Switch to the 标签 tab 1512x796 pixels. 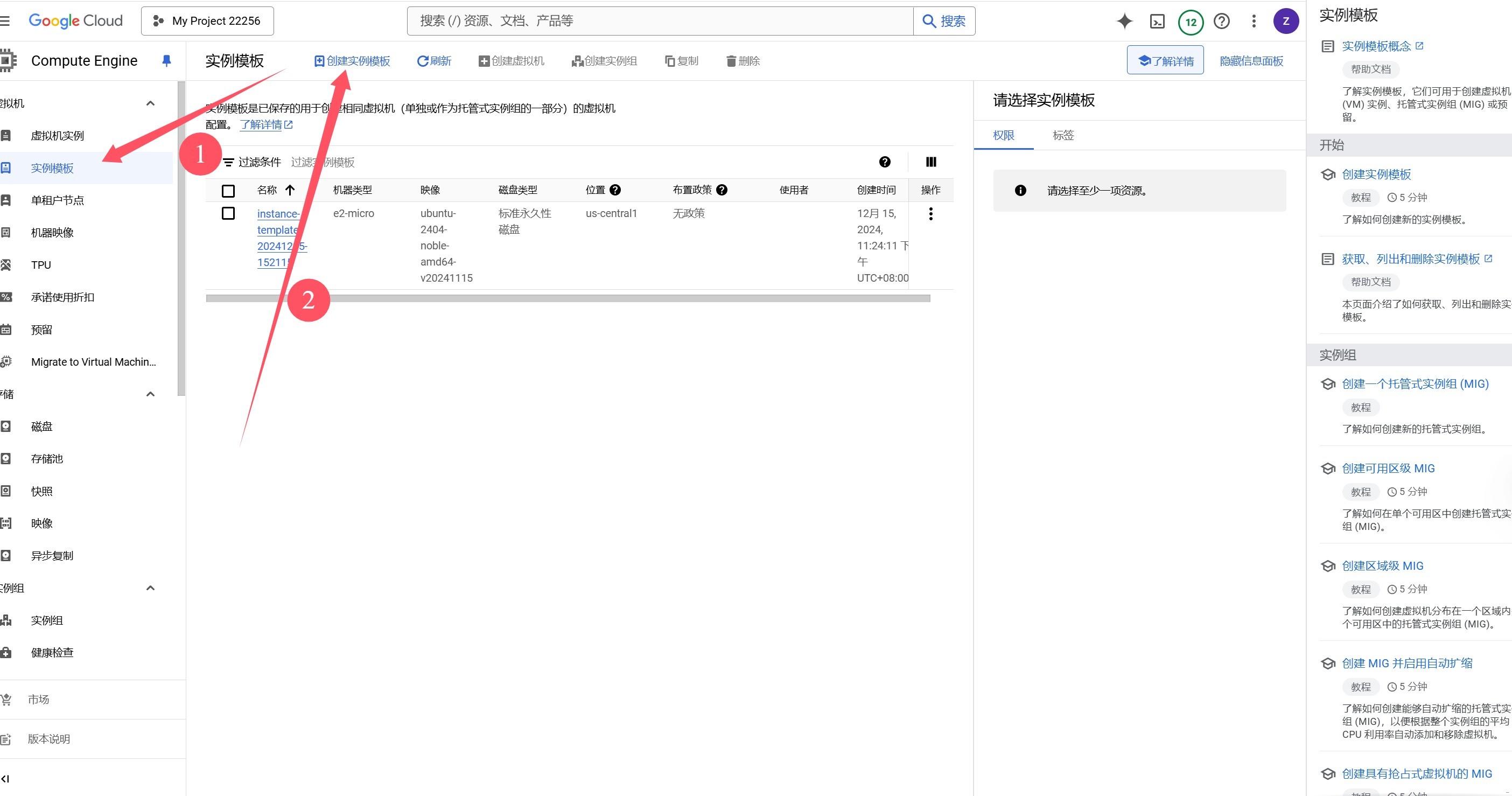point(1063,135)
